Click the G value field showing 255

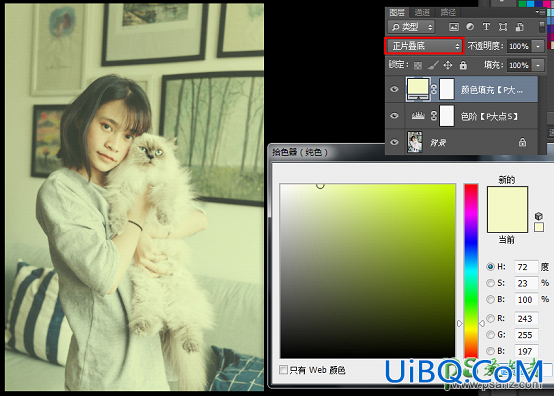tap(526, 335)
